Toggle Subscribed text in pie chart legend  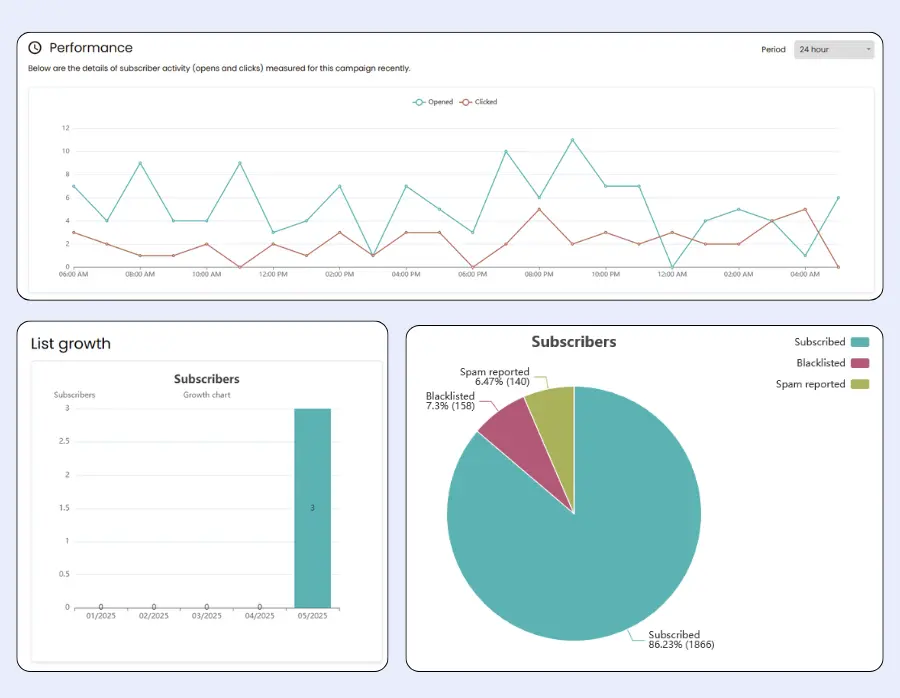click(x=820, y=342)
